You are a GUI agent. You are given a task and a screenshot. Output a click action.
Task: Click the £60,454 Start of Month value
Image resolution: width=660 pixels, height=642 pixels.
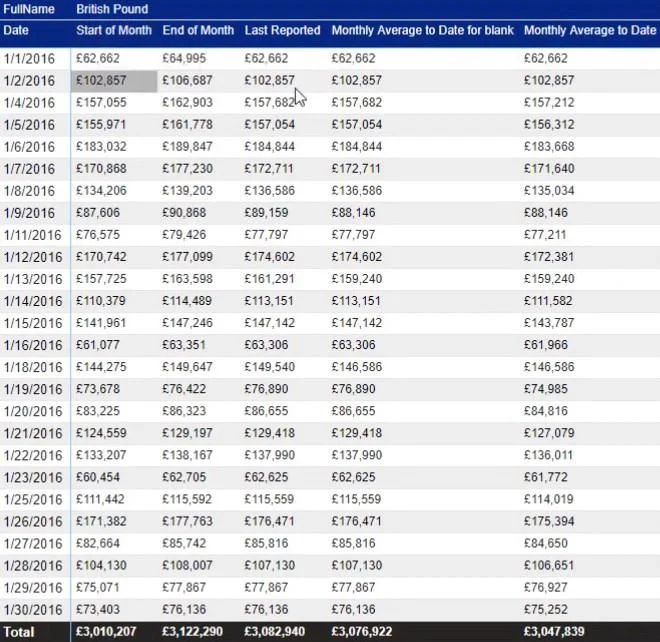[x=98, y=477]
